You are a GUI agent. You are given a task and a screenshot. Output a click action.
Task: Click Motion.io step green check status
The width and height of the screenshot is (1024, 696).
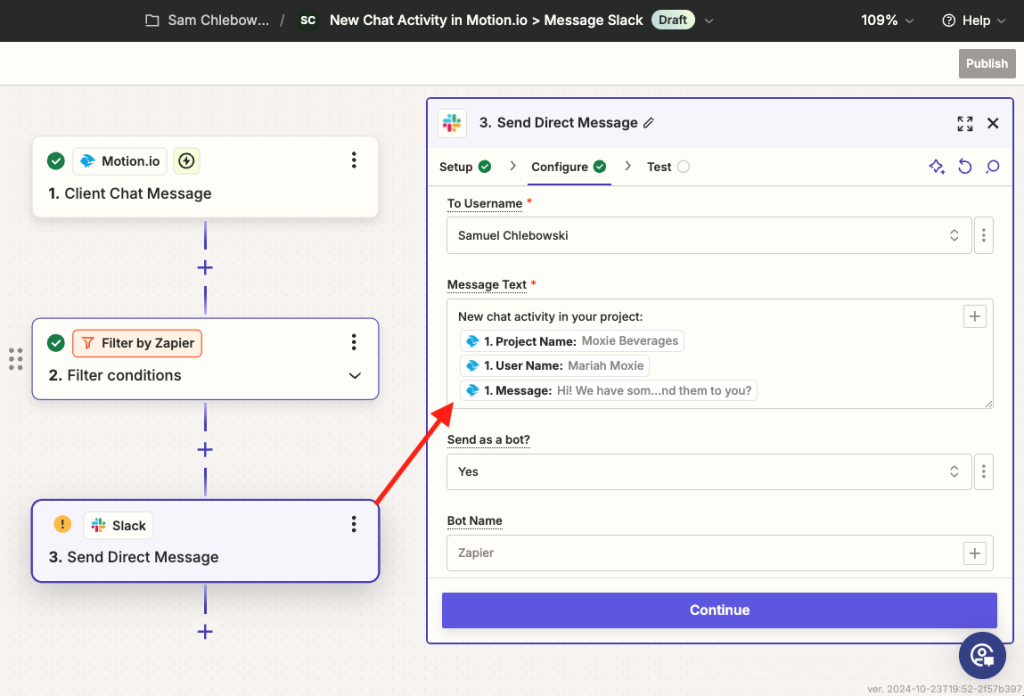[x=56, y=161]
